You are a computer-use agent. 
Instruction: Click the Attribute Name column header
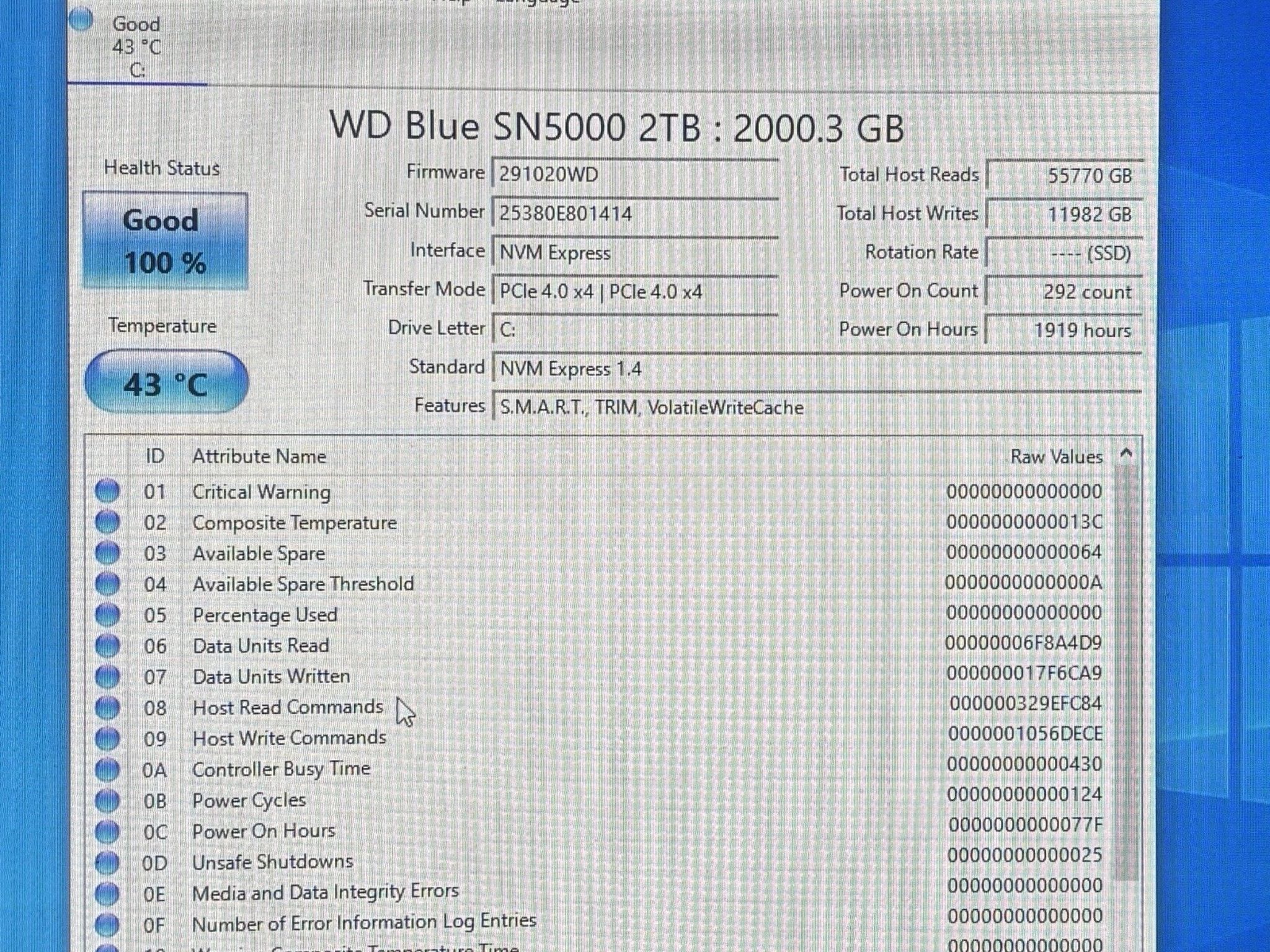click(x=259, y=456)
